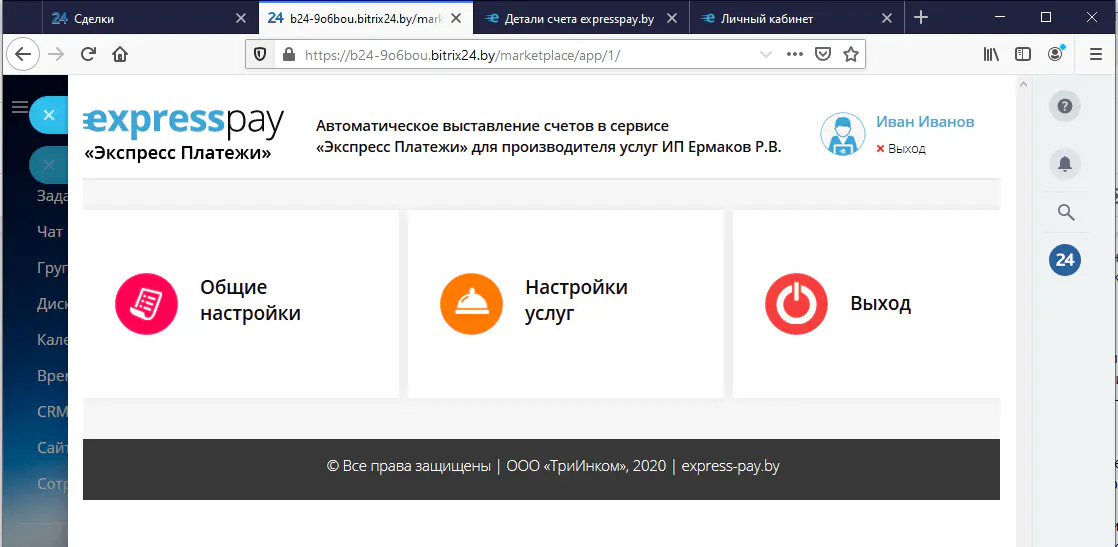Viewport: 1118px width, 547px height.
Task: Click the scroll up arrow of the page
Action: point(1024,84)
